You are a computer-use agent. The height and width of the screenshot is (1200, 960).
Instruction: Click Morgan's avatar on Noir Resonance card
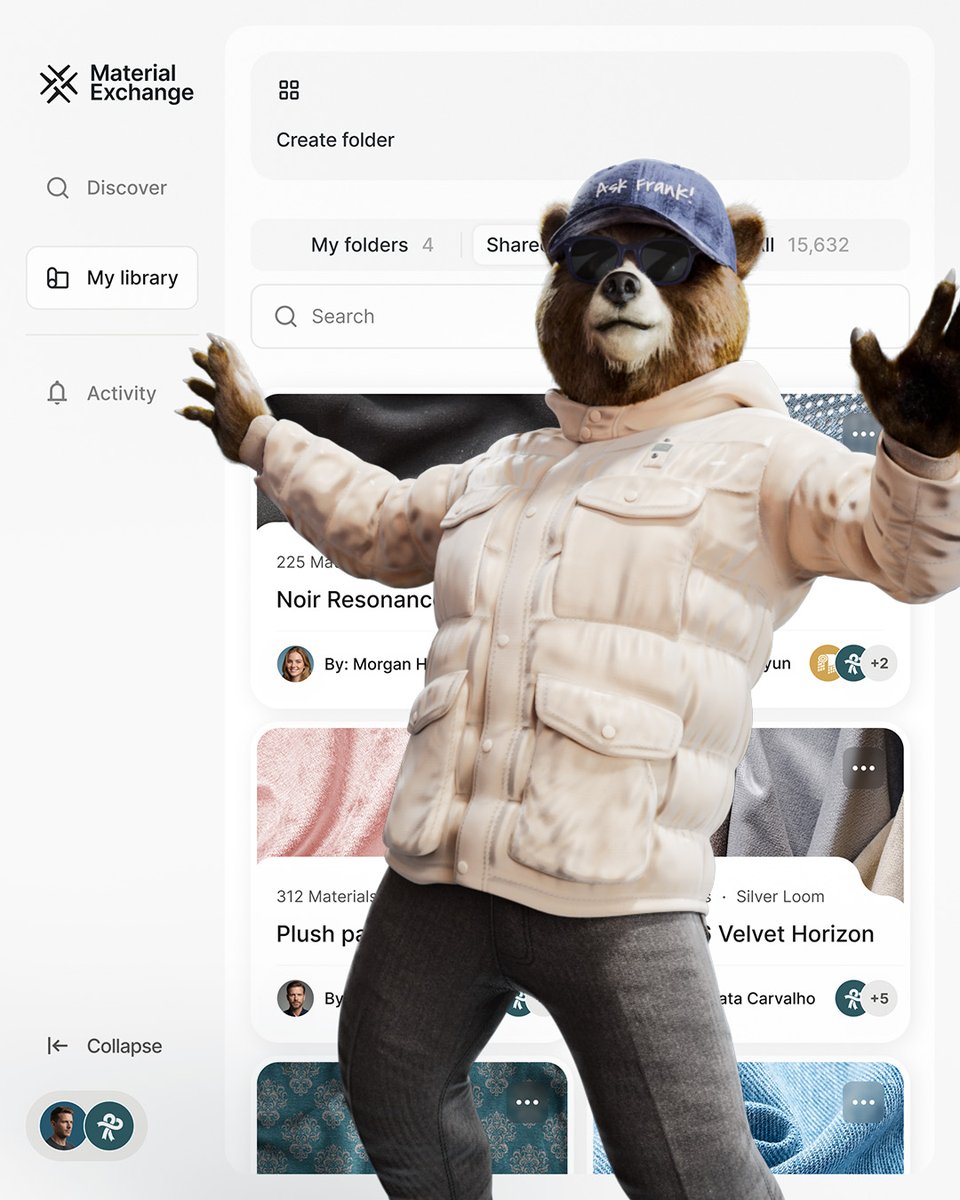(x=295, y=664)
